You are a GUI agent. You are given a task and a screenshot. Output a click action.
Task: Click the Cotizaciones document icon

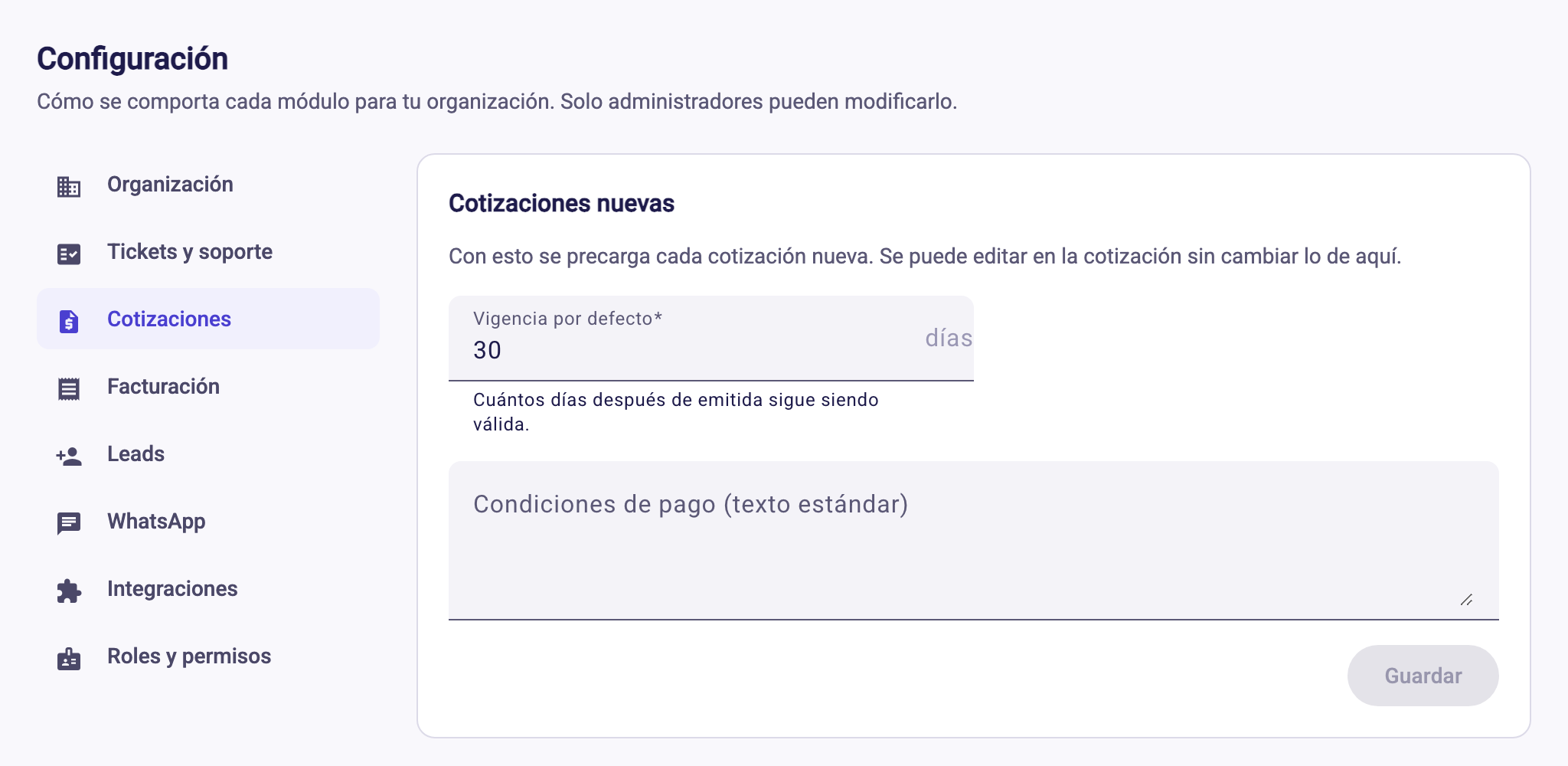click(69, 321)
